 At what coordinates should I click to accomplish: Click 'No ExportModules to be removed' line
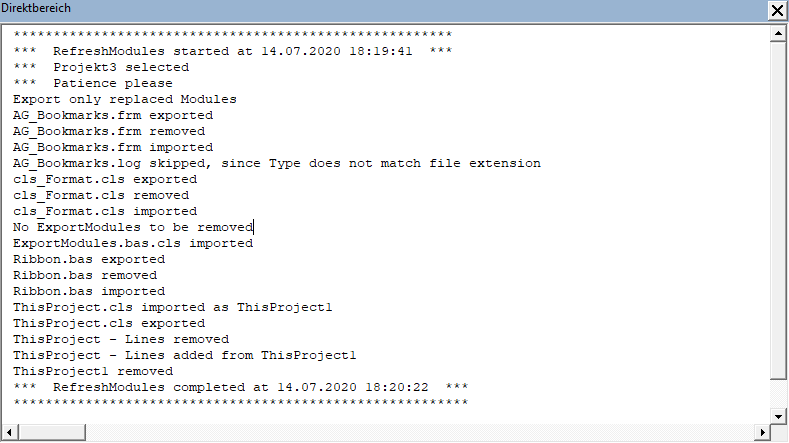click(132, 227)
